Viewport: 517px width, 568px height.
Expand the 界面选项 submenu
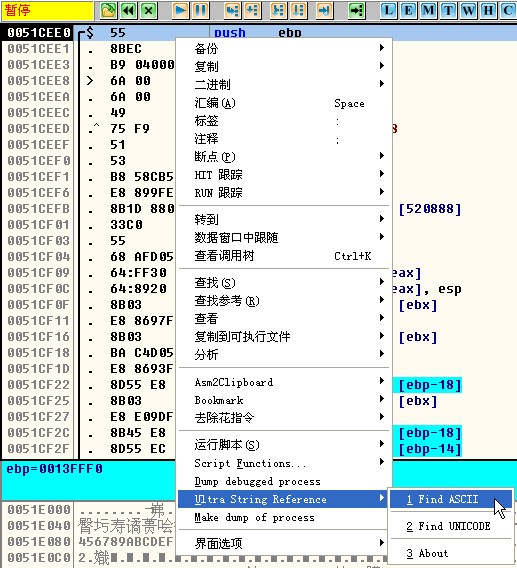283,543
